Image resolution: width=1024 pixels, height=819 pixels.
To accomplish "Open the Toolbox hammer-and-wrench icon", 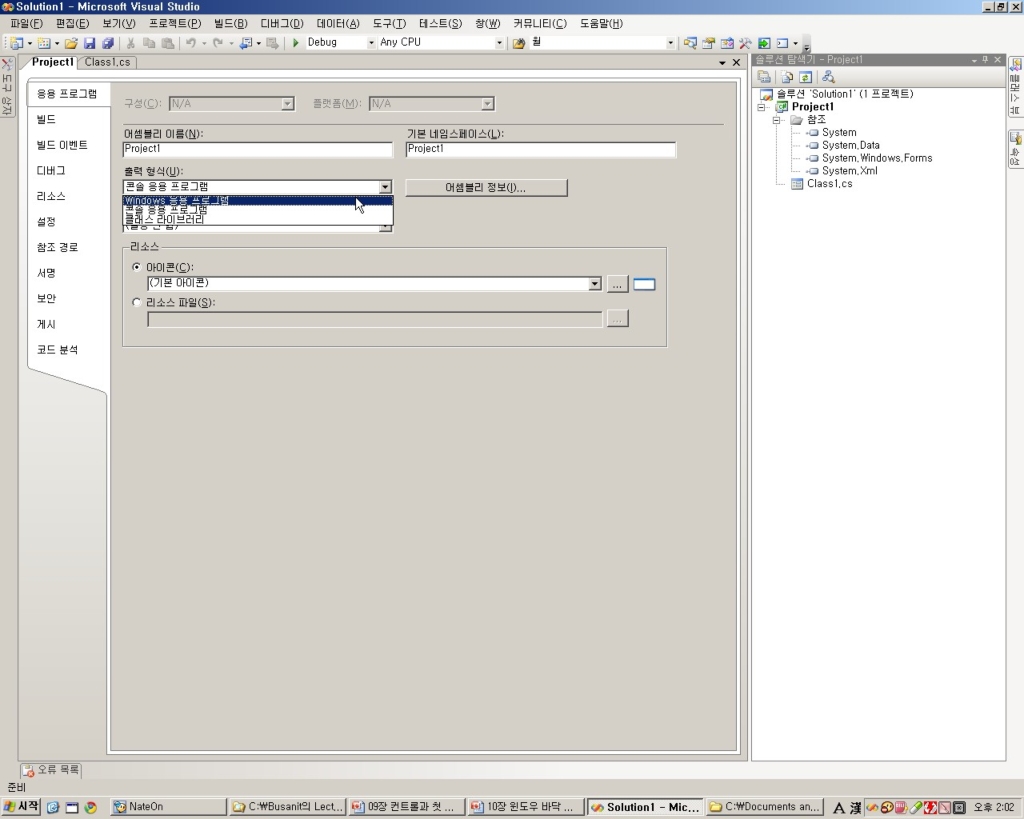I will tap(745, 43).
